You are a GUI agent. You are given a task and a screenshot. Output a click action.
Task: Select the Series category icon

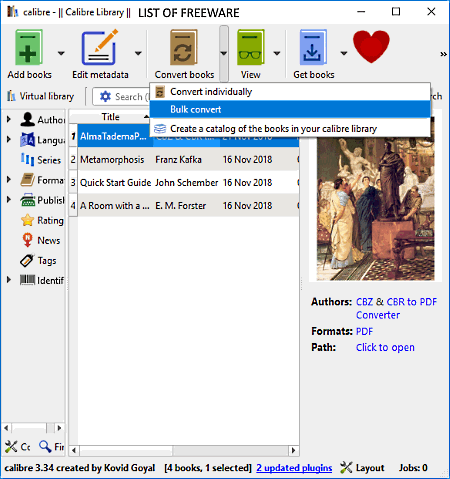pos(27,159)
